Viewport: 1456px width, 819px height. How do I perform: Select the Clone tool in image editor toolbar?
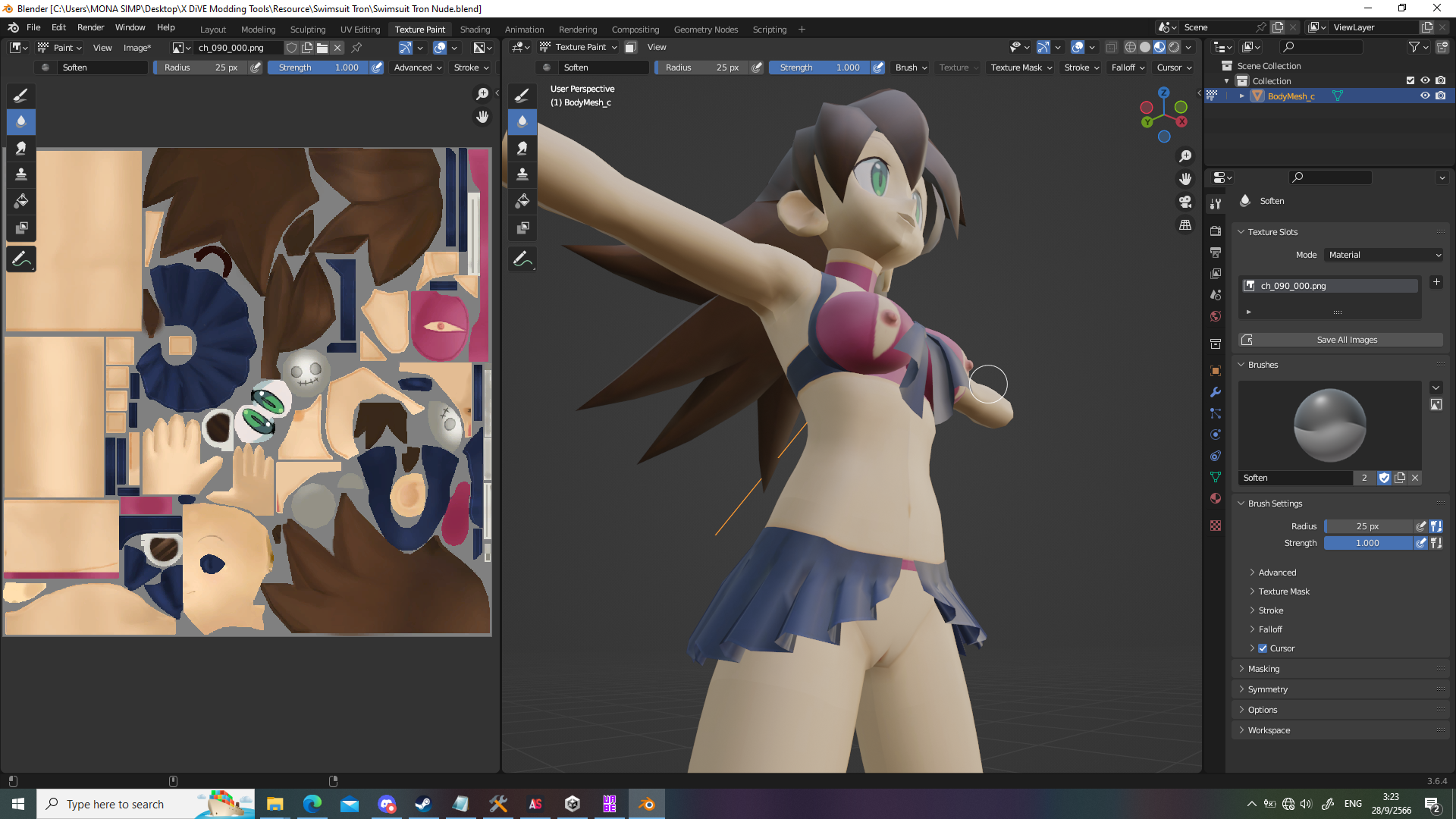click(x=21, y=175)
